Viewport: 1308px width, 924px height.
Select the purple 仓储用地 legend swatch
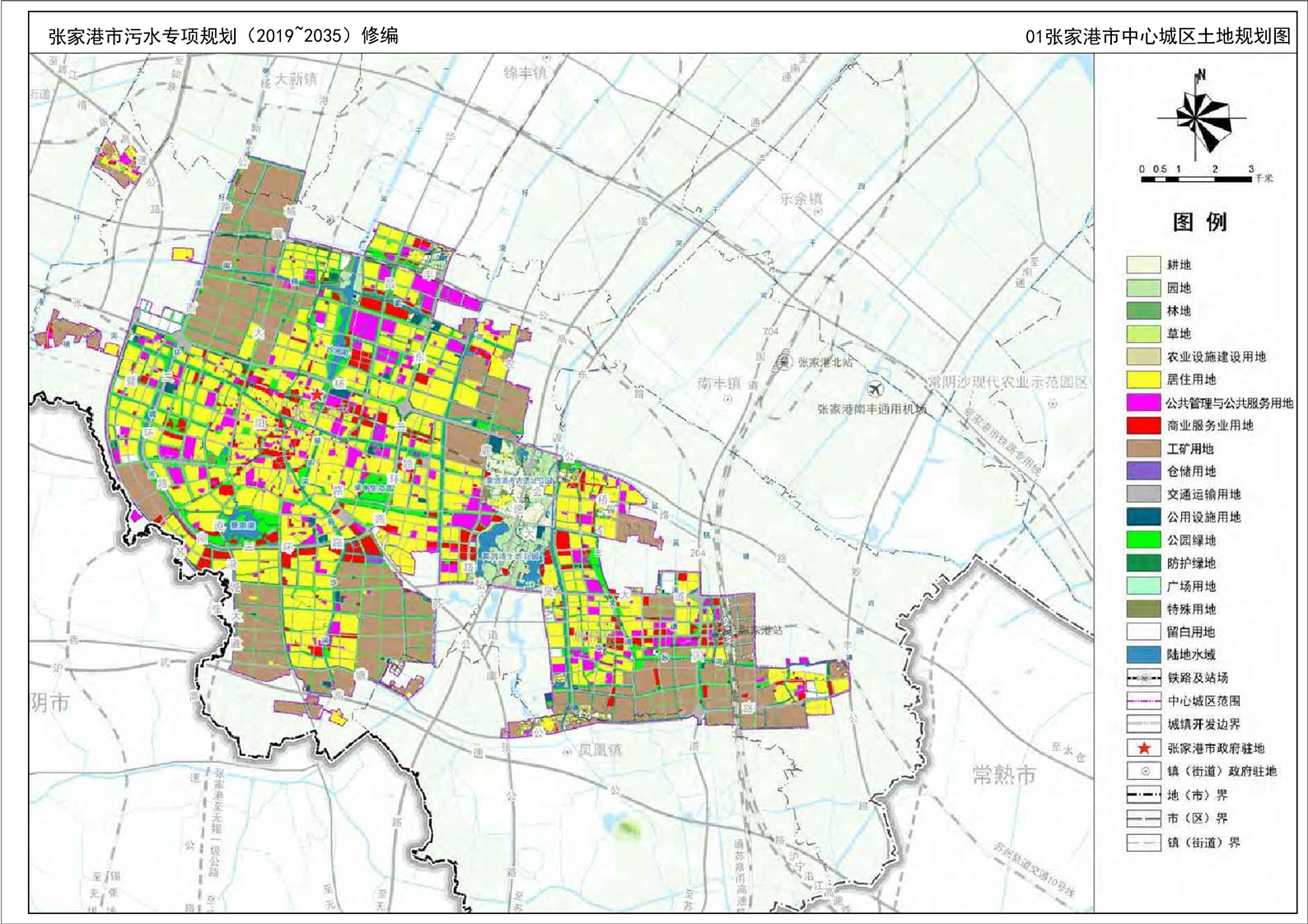(x=1143, y=471)
